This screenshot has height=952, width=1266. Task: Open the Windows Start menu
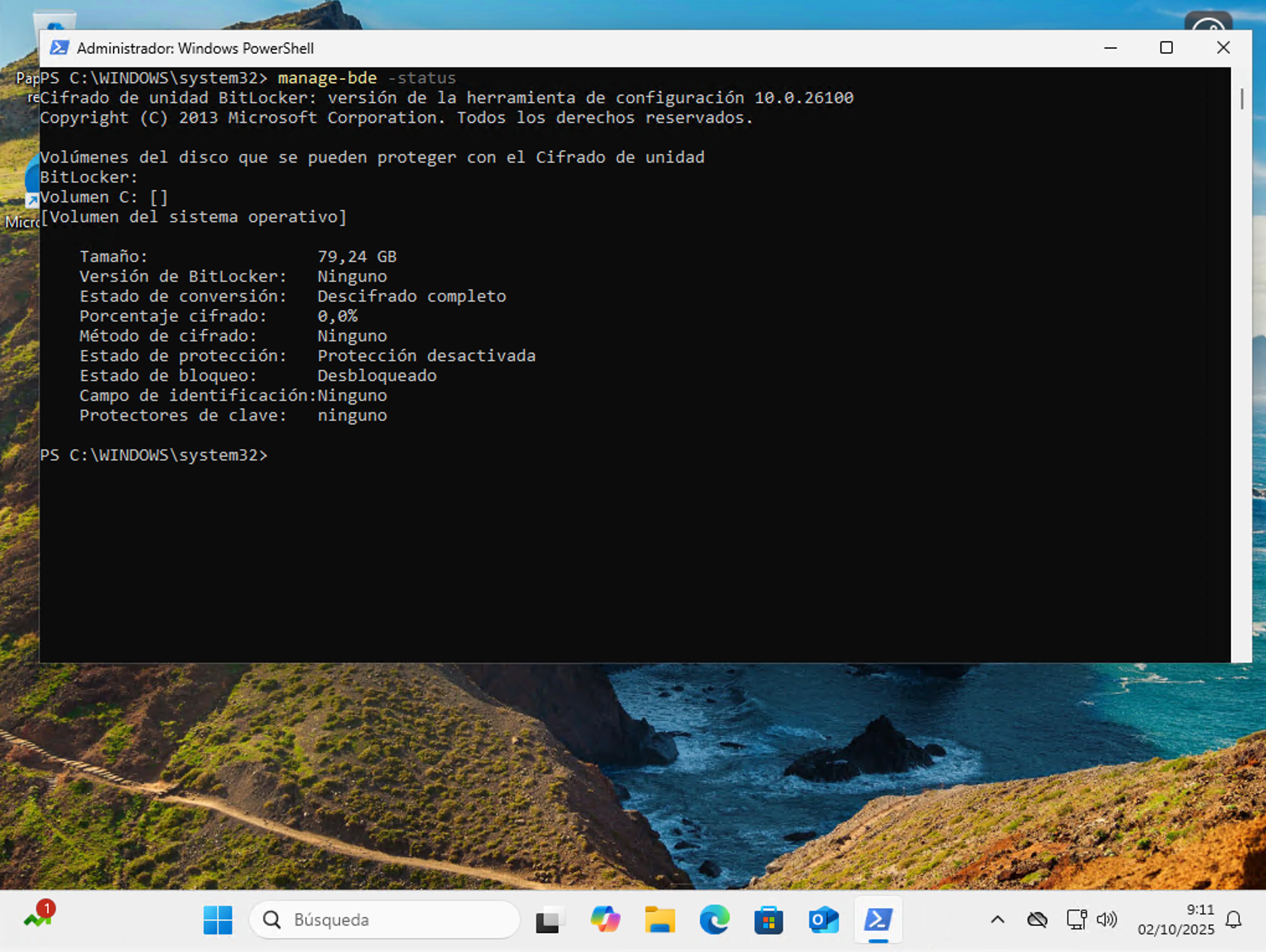tap(218, 920)
